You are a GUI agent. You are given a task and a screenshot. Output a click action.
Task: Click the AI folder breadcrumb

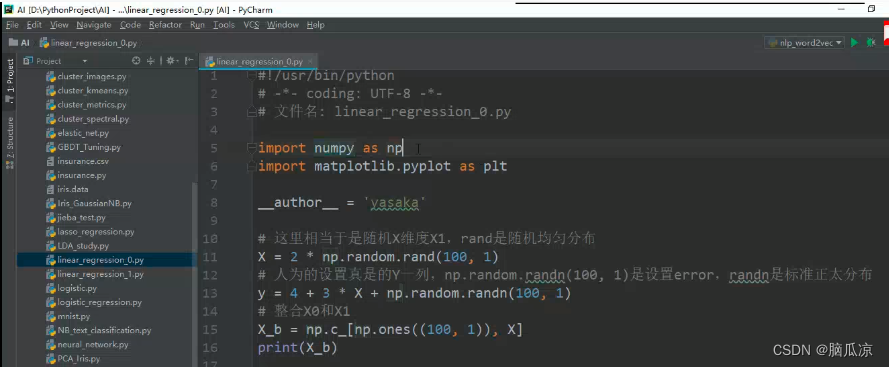click(19, 43)
